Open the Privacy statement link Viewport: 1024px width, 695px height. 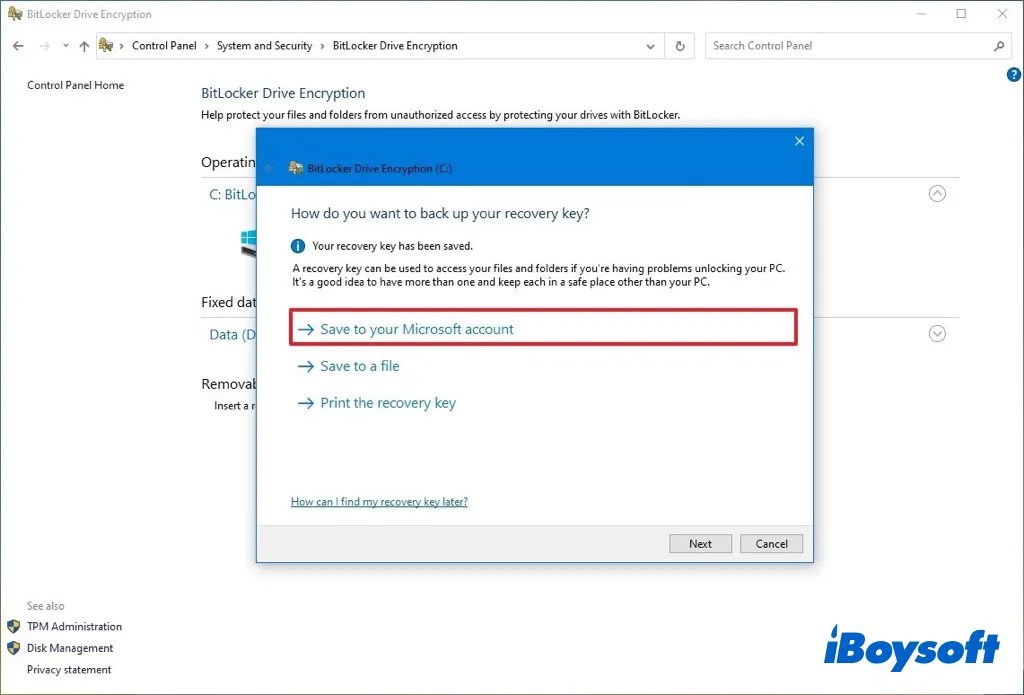69,670
